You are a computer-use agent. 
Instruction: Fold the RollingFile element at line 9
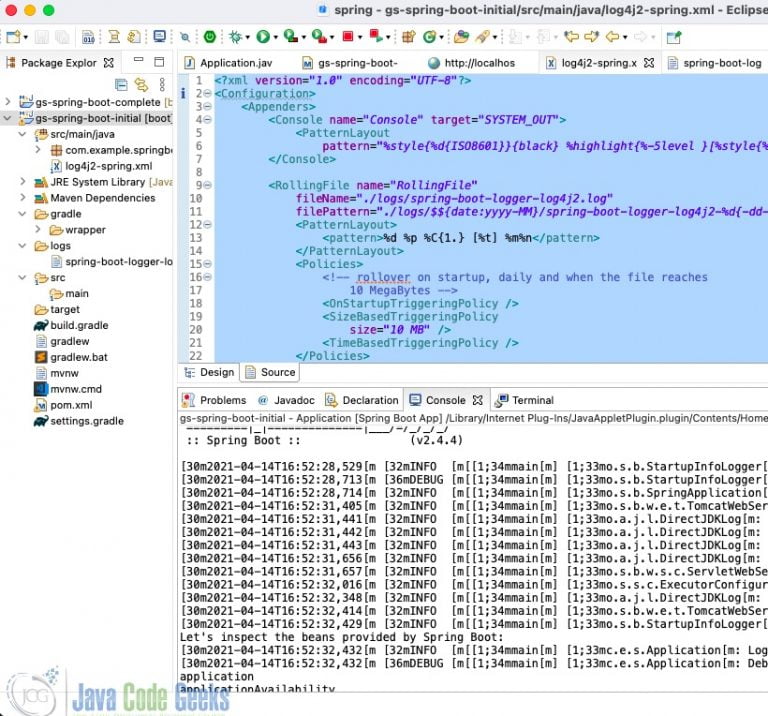tap(208, 185)
